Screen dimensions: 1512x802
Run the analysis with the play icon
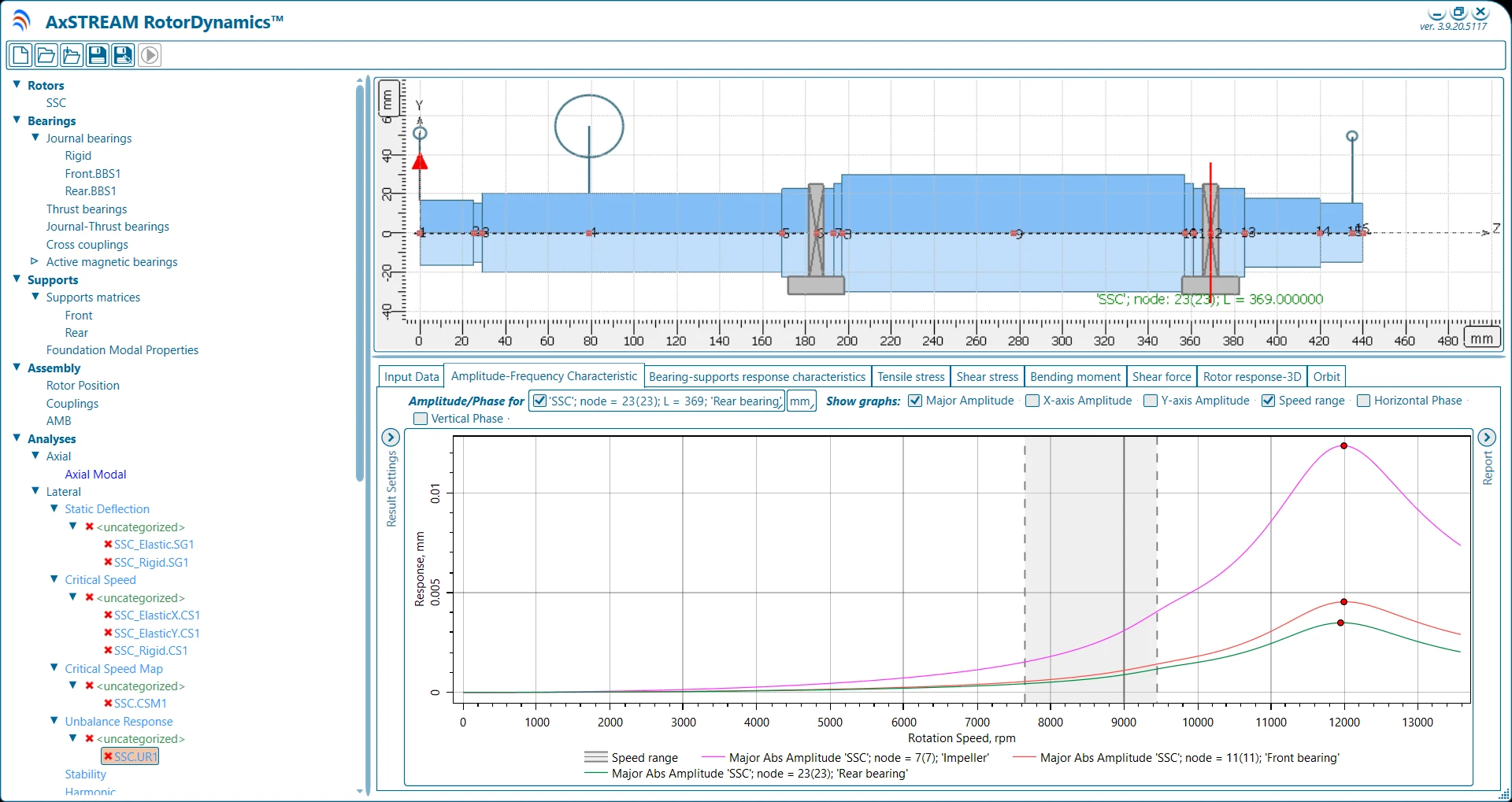click(x=149, y=54)
